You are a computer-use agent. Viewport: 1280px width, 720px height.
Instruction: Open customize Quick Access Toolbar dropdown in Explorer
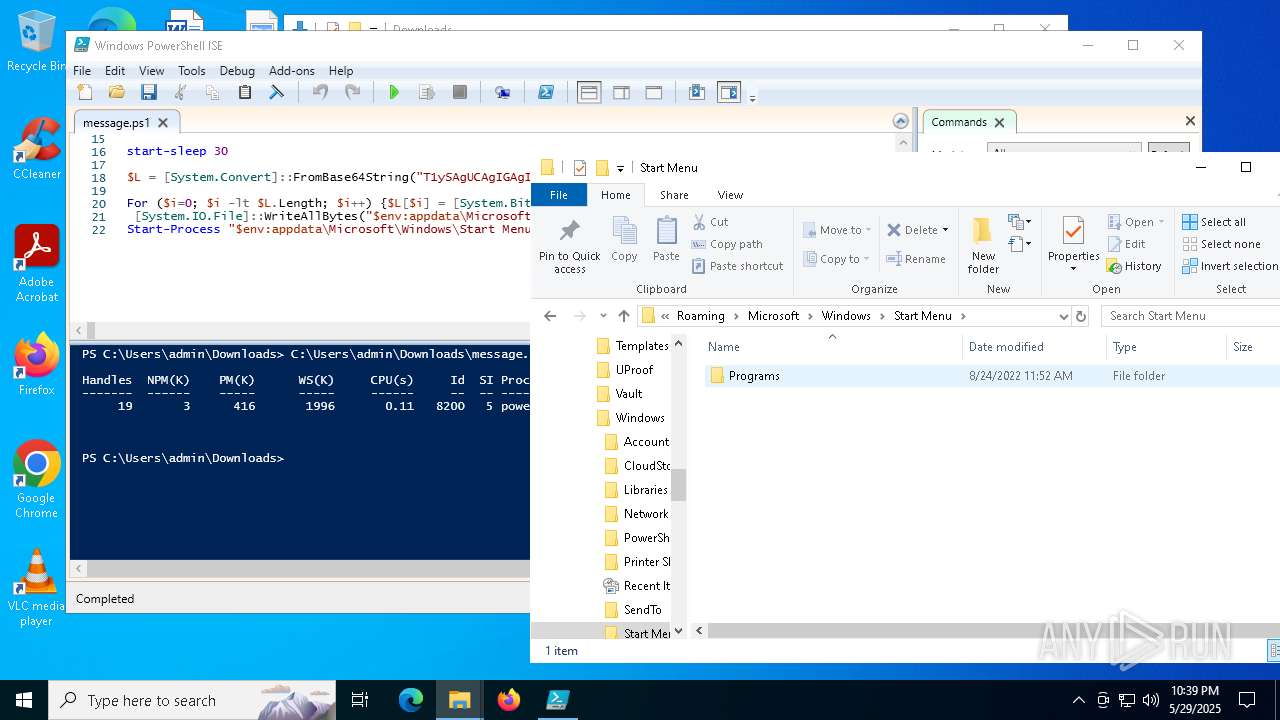click(620, 168)
